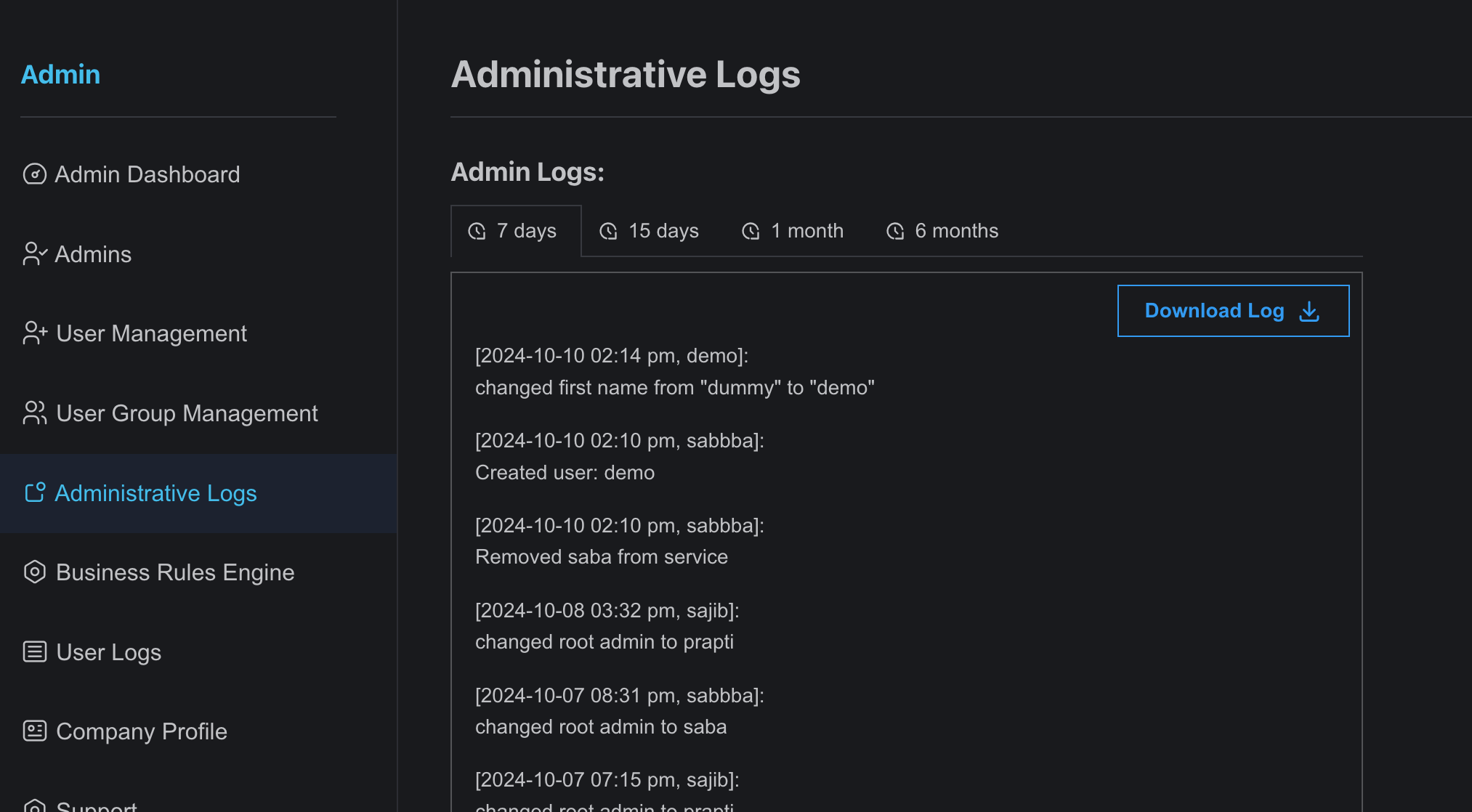Click the Admin heading link

pos(60,74)
